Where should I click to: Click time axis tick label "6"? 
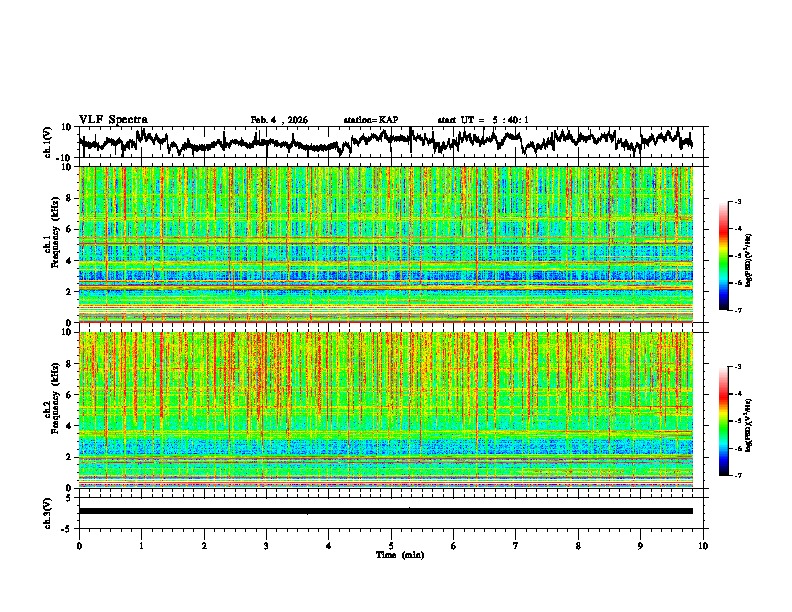tap(454, 546)
